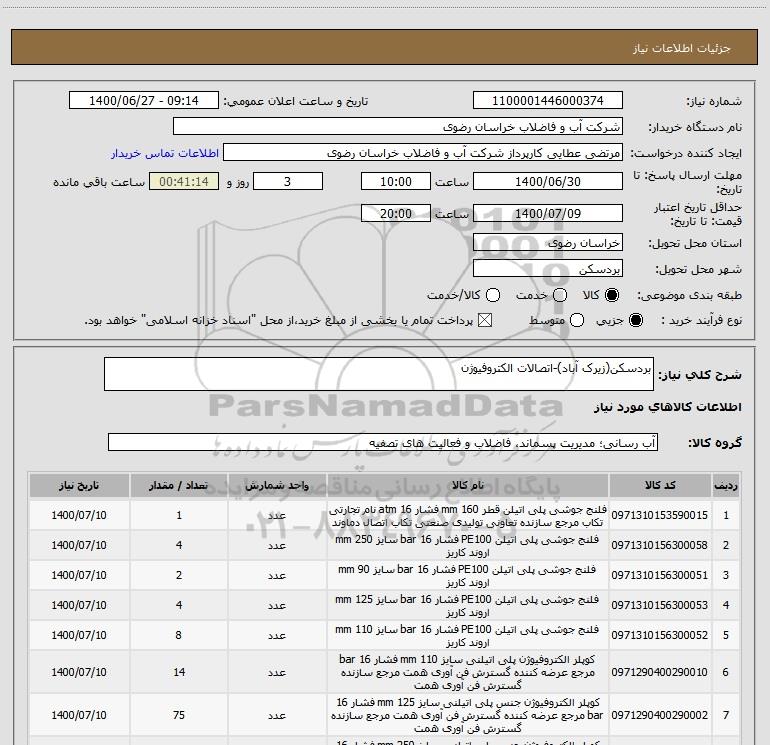Image resolution: width=770 pixels, height=745 pixels.
Task: Click the row 4 flange name سایز 125 mm
Action: 468,606
